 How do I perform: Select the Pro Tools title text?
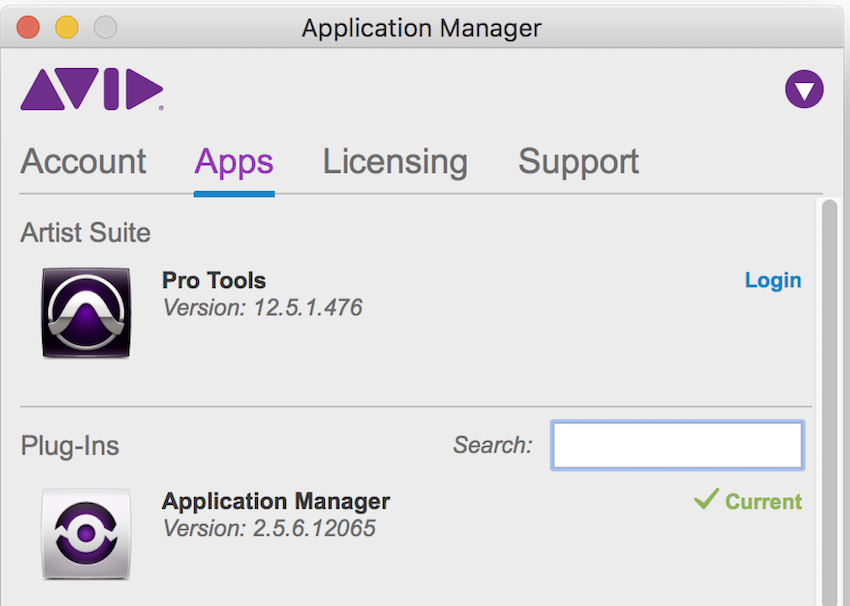[x=214, y=280]
